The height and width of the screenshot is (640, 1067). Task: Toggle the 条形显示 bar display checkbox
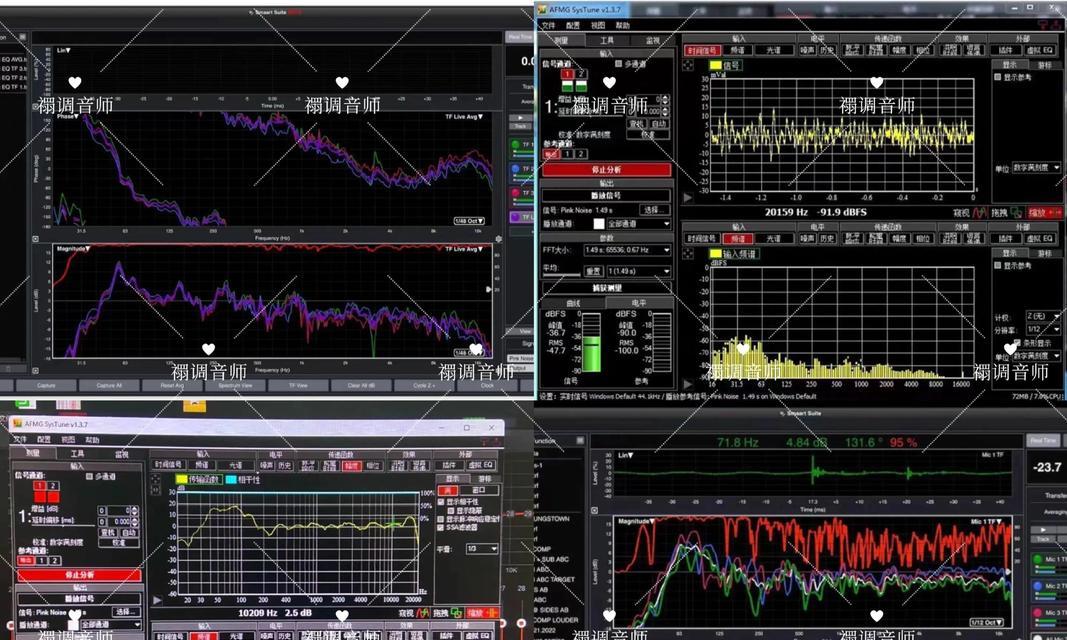[1017, 343]
